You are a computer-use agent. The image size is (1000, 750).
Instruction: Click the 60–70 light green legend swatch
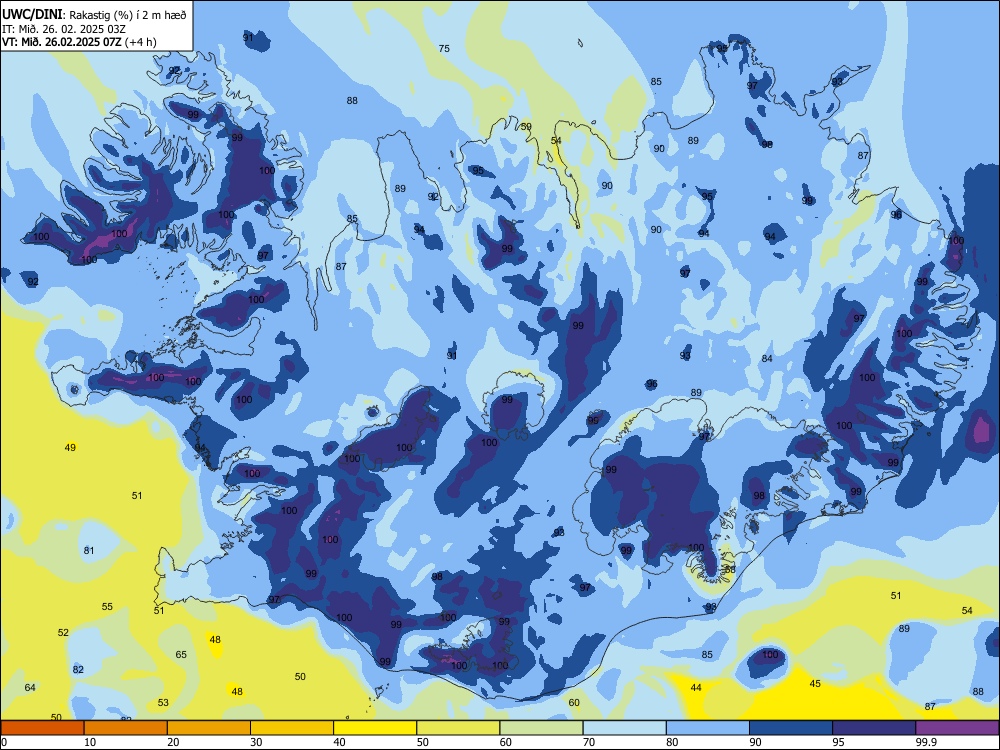point(541,728)
